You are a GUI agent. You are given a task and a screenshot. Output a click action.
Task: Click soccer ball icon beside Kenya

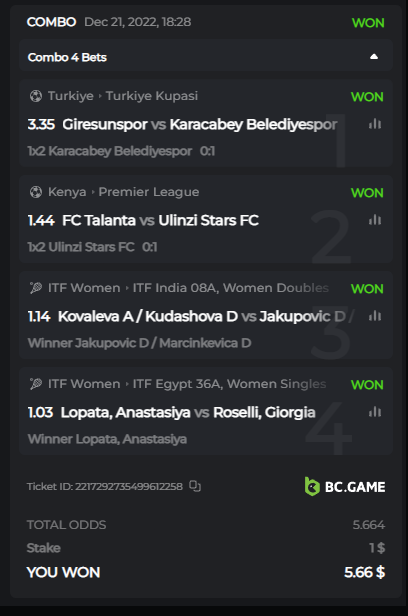coord(36,192)
